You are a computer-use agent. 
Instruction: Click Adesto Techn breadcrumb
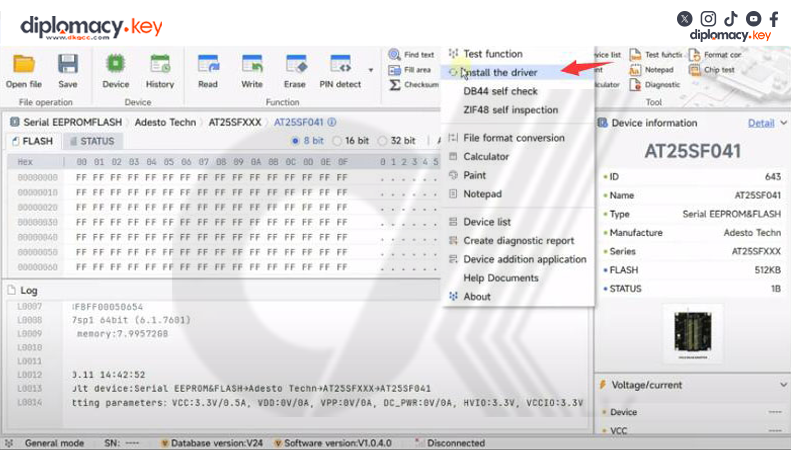tap(165, 122)
